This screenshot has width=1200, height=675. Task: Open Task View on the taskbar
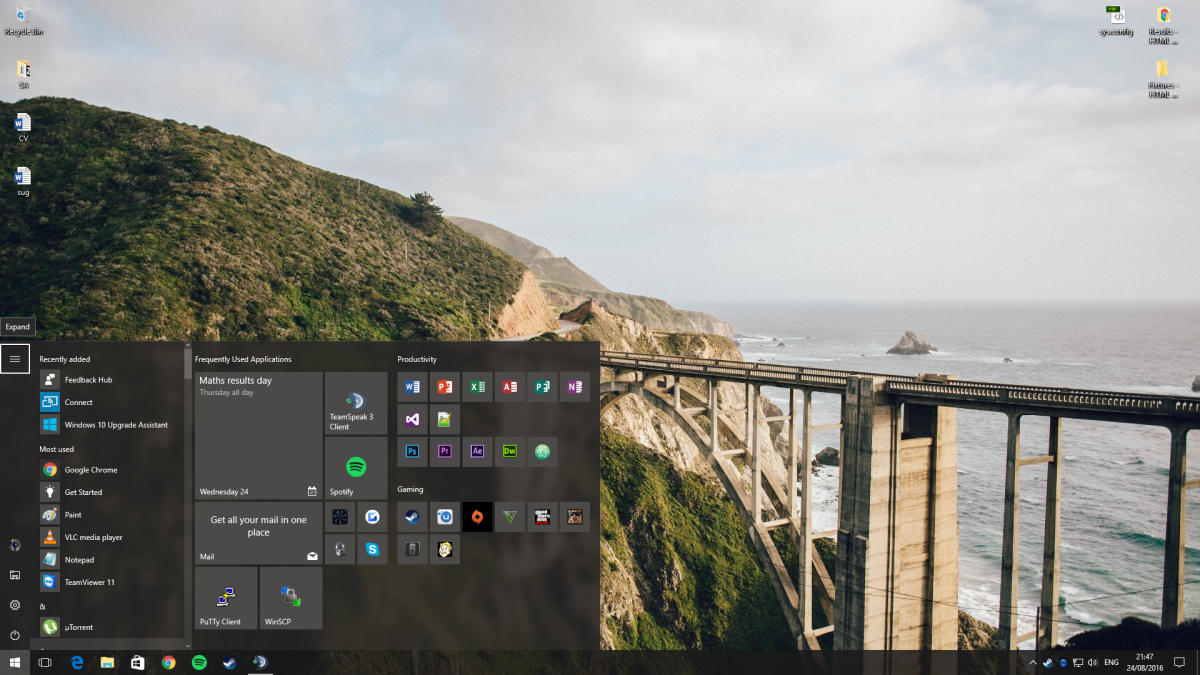(45, 662)
